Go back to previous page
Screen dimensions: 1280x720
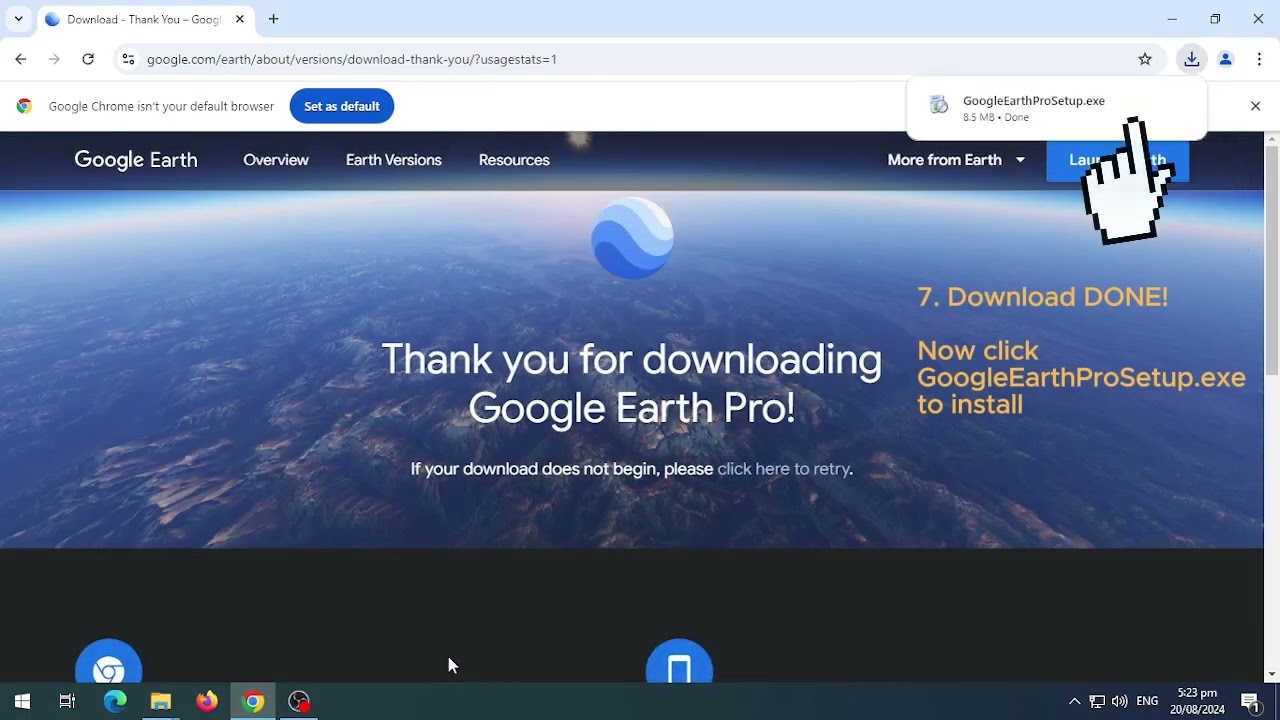coord(21,59)
